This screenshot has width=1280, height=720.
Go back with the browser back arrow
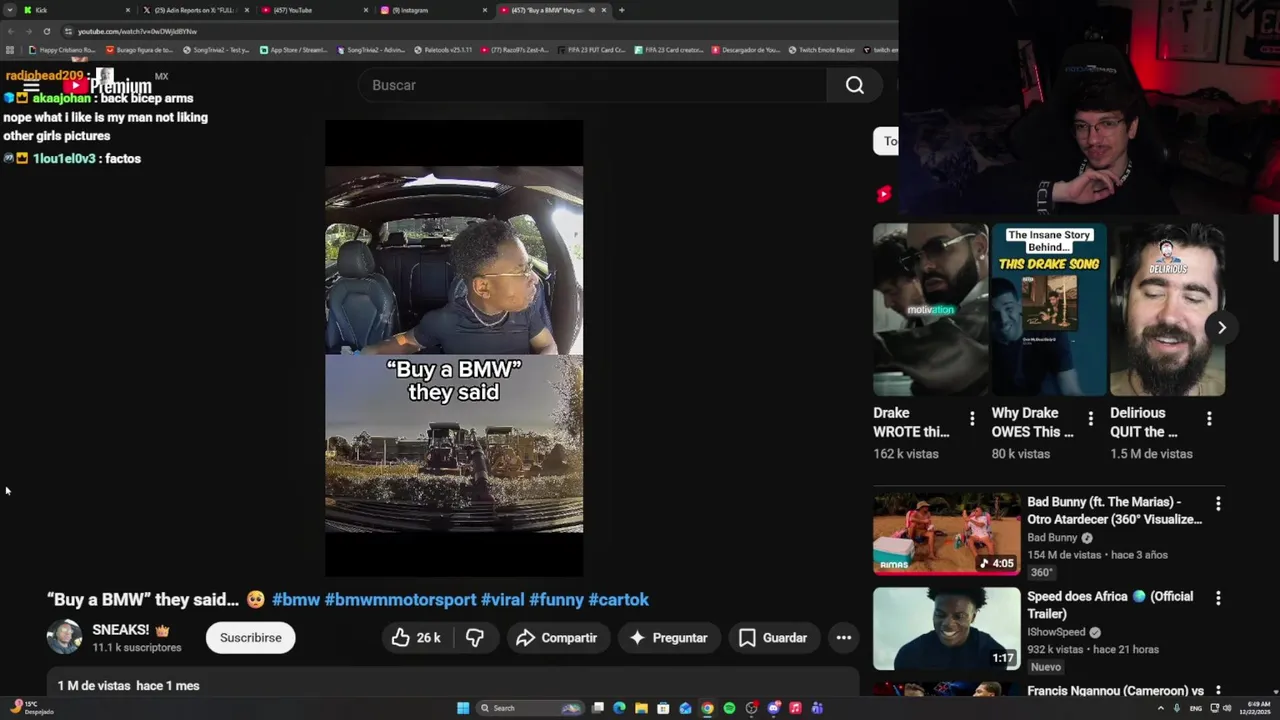coord(10,31)
